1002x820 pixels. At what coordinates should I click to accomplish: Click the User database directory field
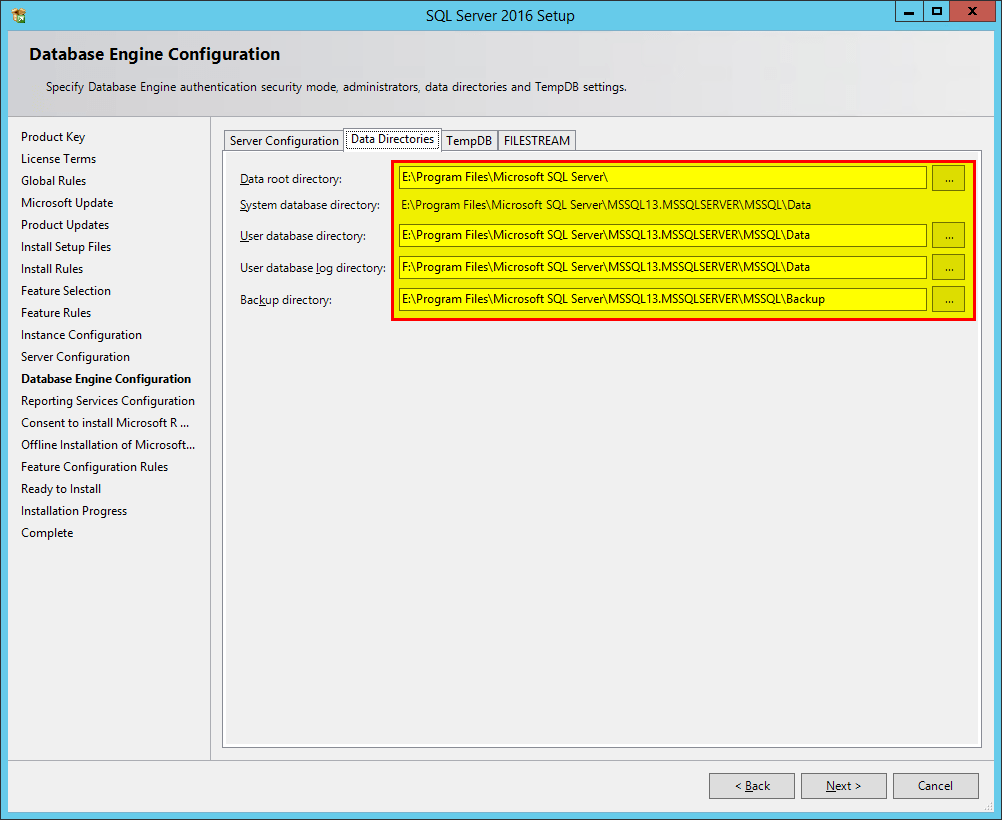click(663, 235)
